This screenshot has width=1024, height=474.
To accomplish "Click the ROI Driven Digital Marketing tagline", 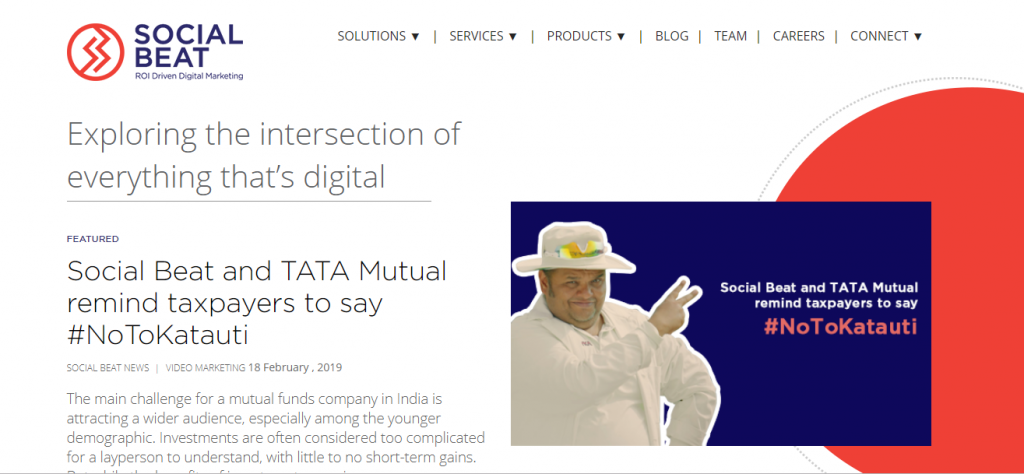I will 188,75.
